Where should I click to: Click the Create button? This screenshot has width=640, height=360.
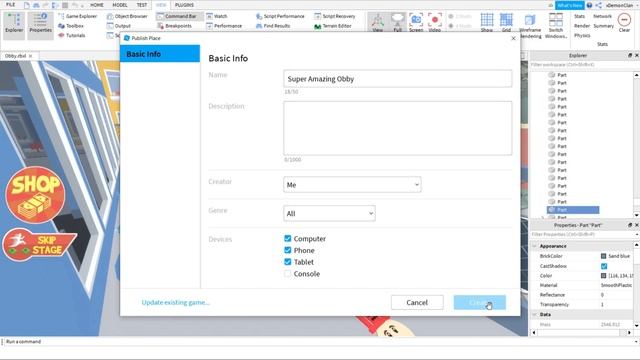[x=480, y=302]
